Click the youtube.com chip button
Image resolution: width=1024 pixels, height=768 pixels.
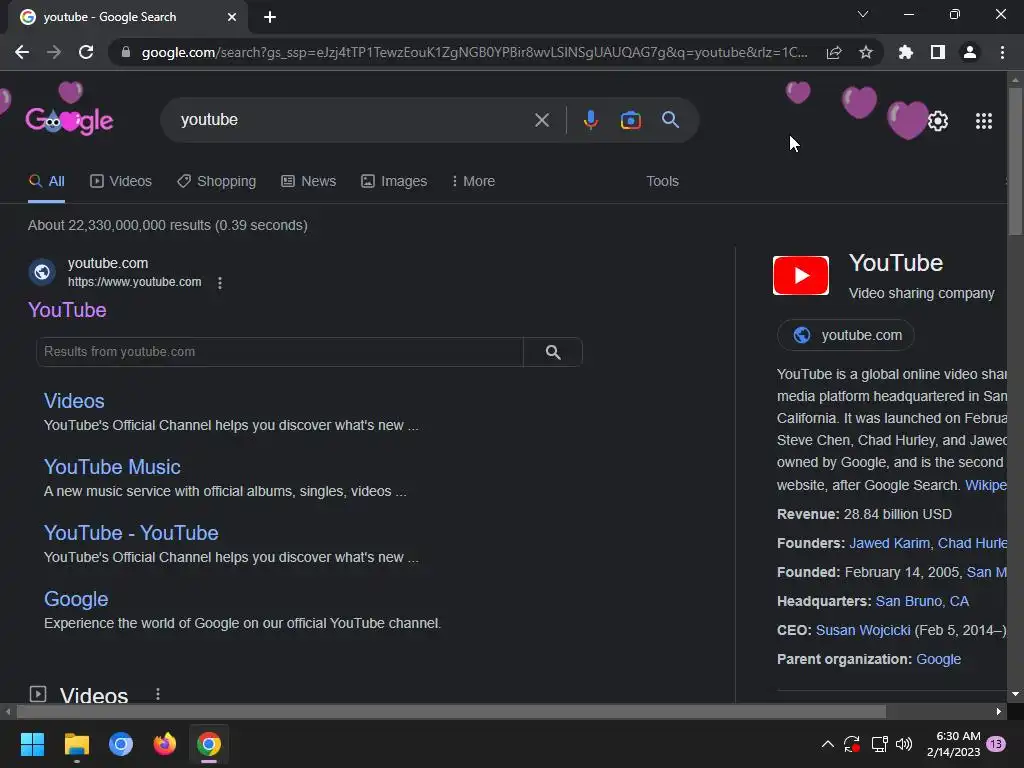[x=846, y=335]
